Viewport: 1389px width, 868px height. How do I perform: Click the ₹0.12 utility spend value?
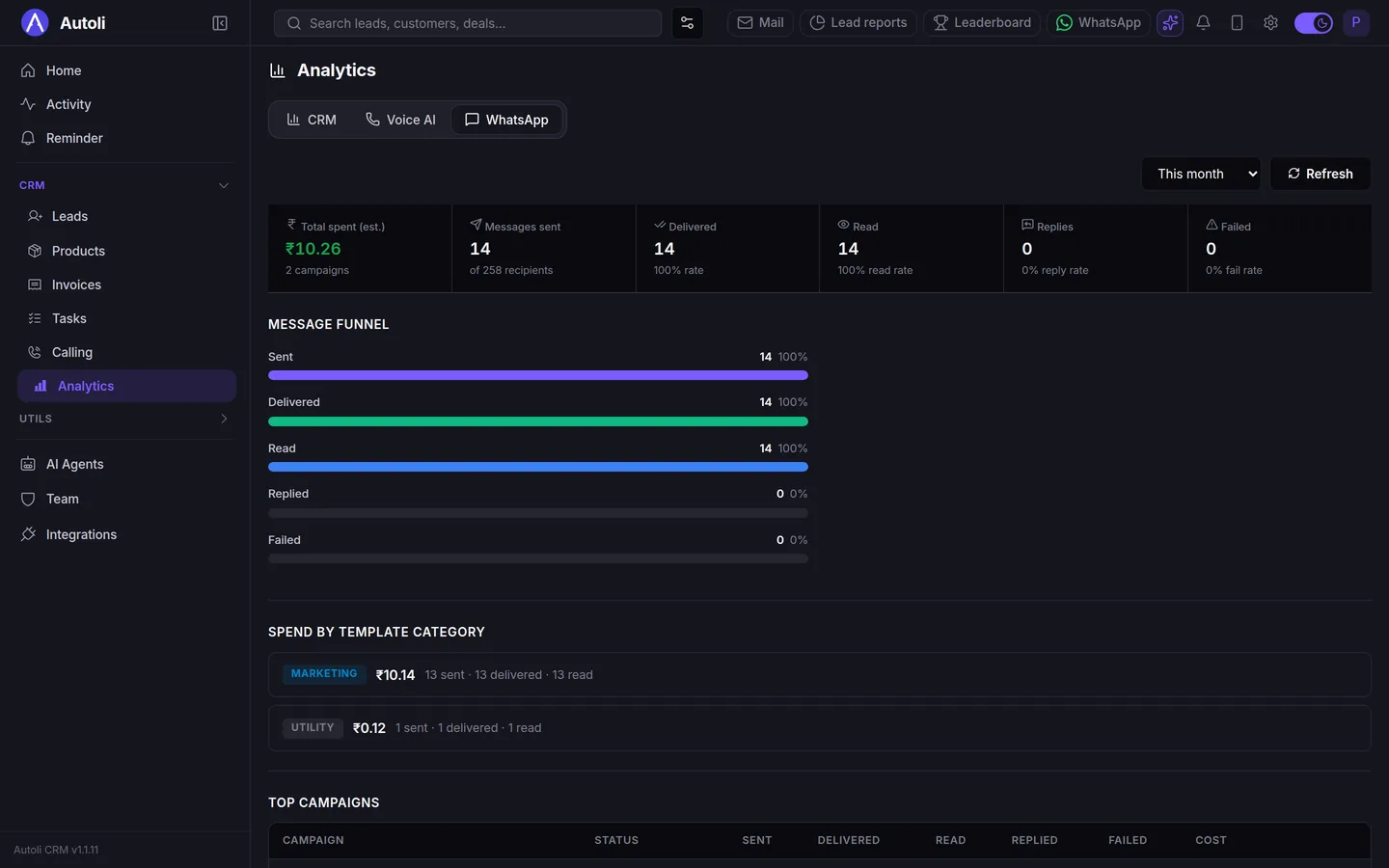pos(369,728)
